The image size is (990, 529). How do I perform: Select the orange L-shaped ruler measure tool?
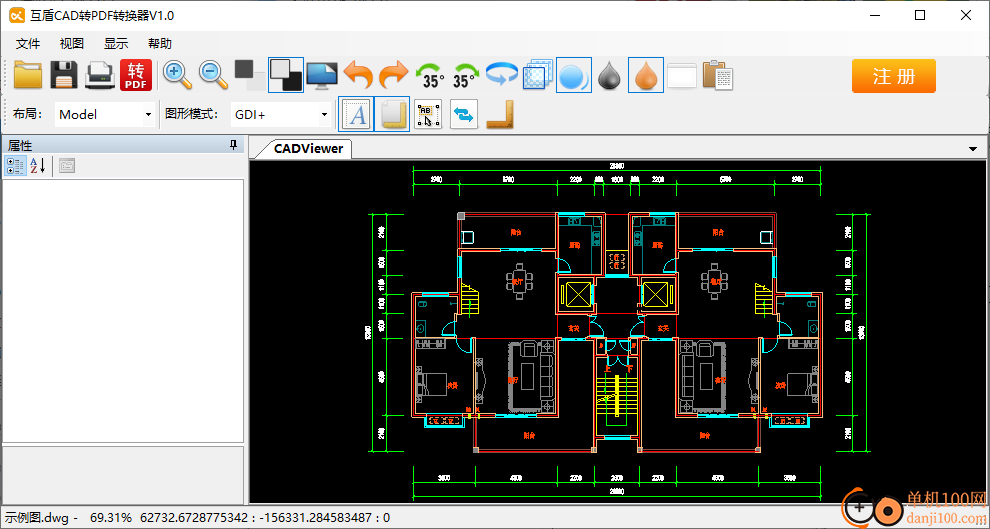pos(500,115)
